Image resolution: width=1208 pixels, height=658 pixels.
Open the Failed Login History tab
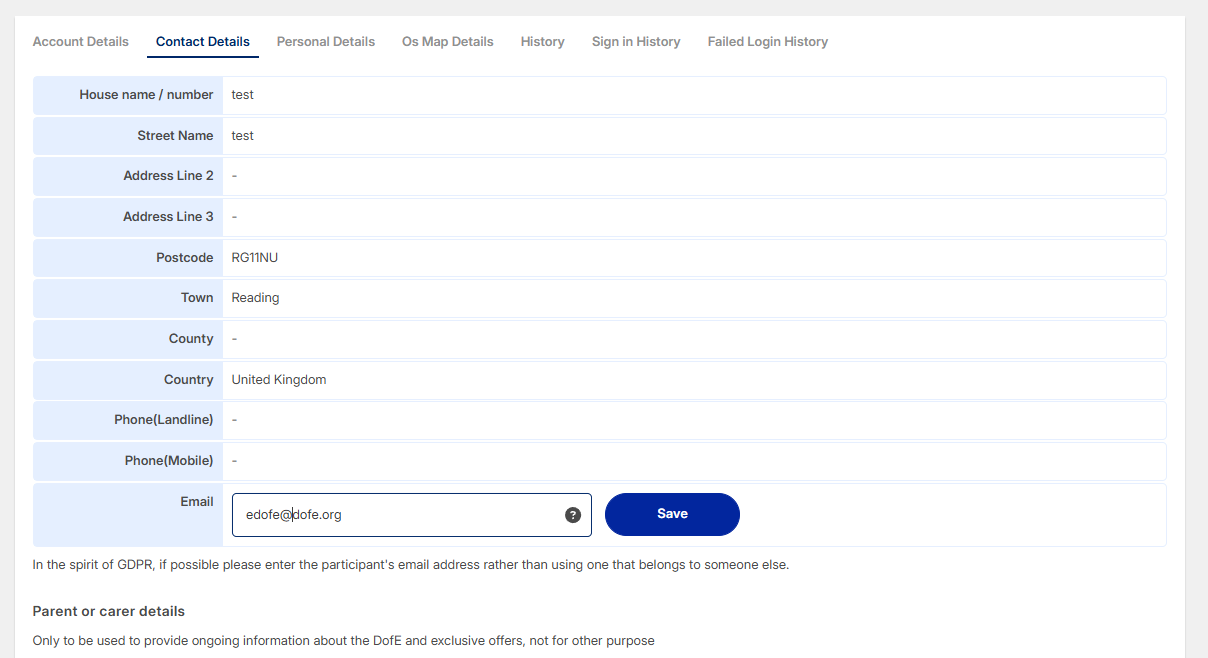pos(768,42)
